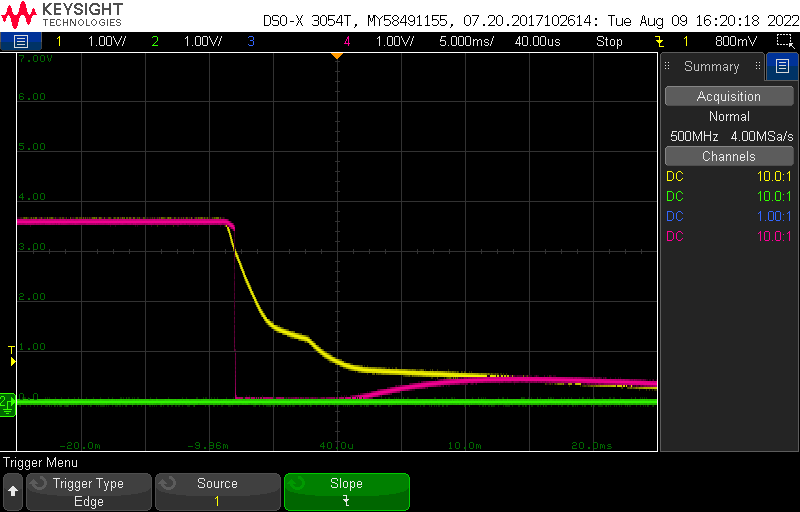Click the trigger level T marker
This screenshot has width=800, height=512.
click(x=12, y=355)
